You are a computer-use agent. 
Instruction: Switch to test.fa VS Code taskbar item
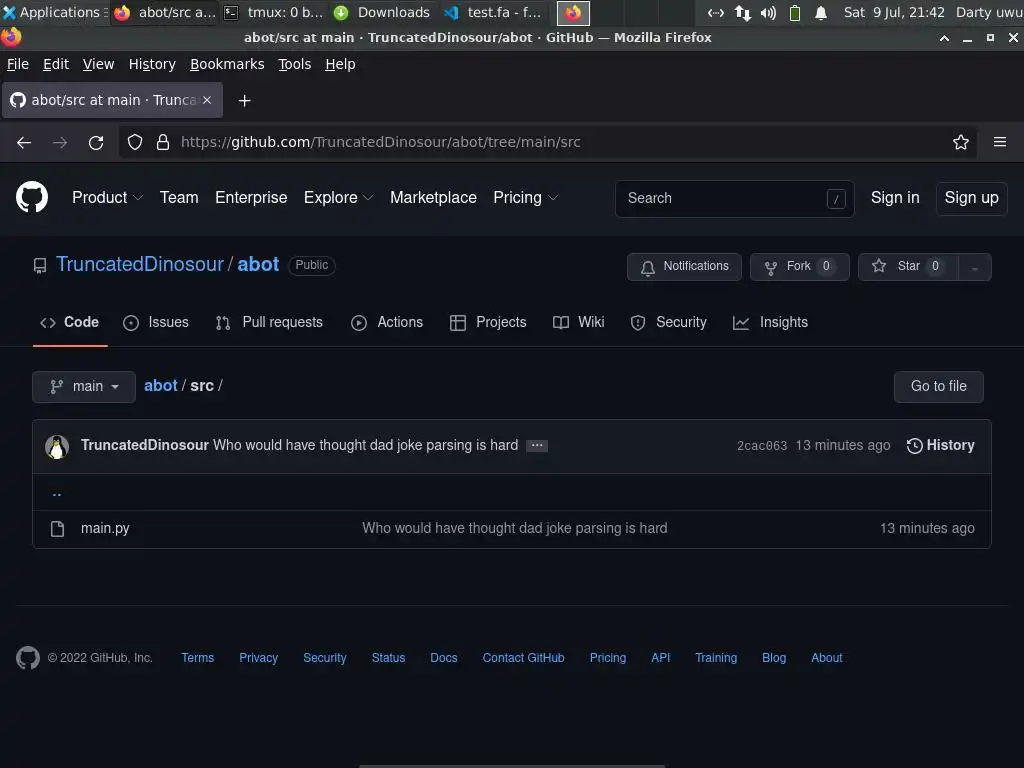point(492,12)
